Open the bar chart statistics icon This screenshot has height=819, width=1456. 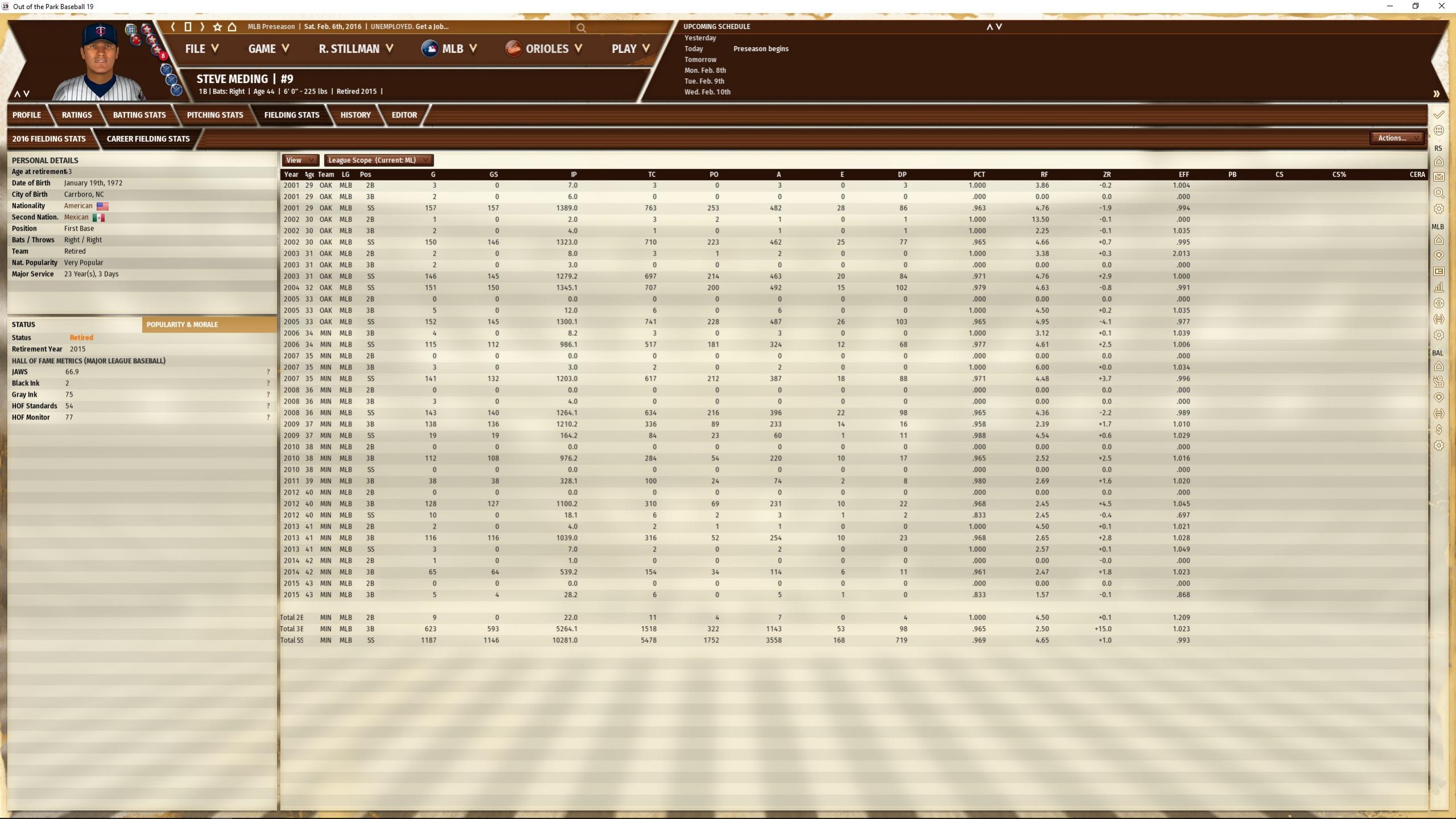(x=1439, y=287)
